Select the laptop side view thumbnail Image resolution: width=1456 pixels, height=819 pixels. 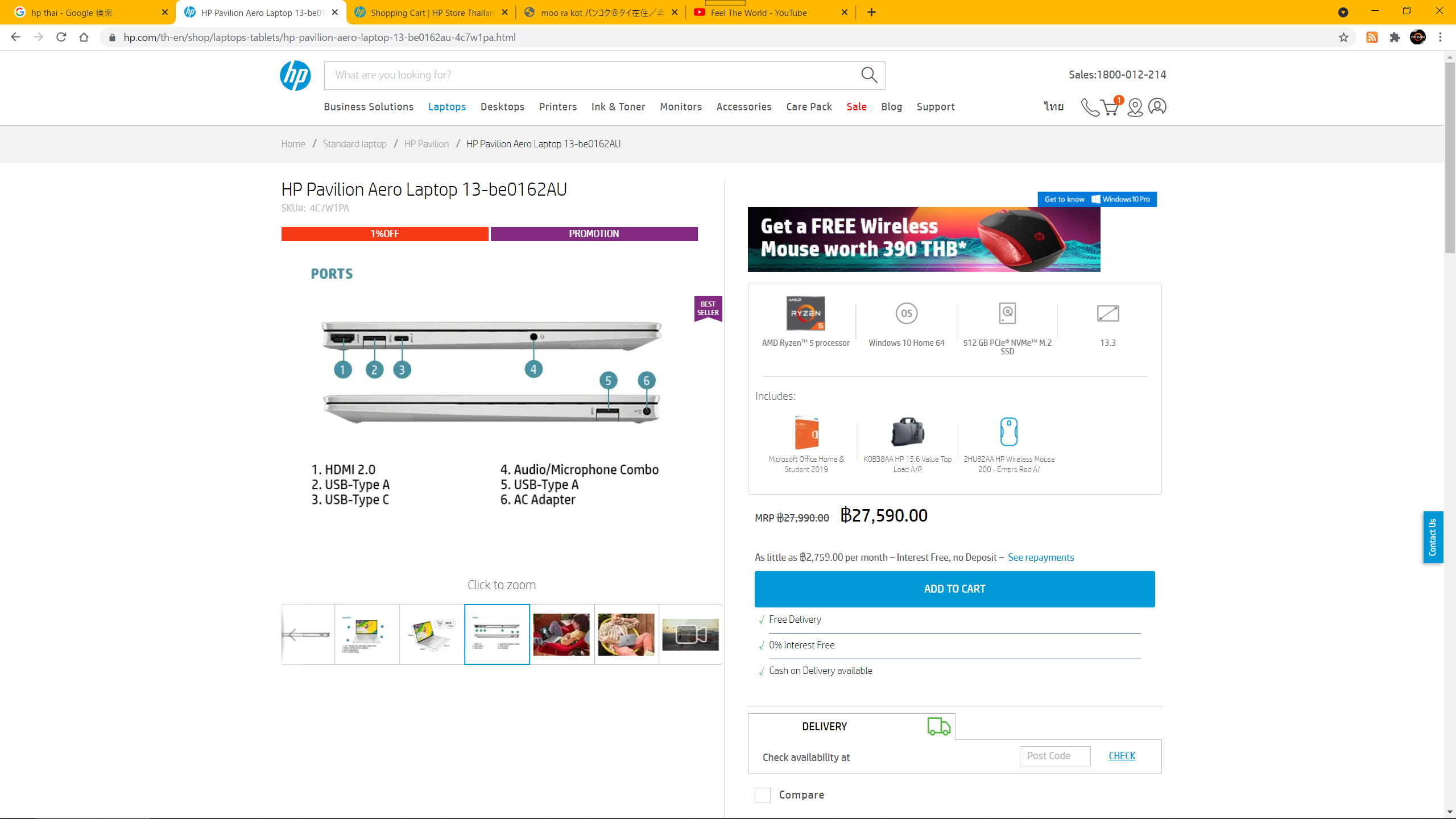[x=308, y=634]
